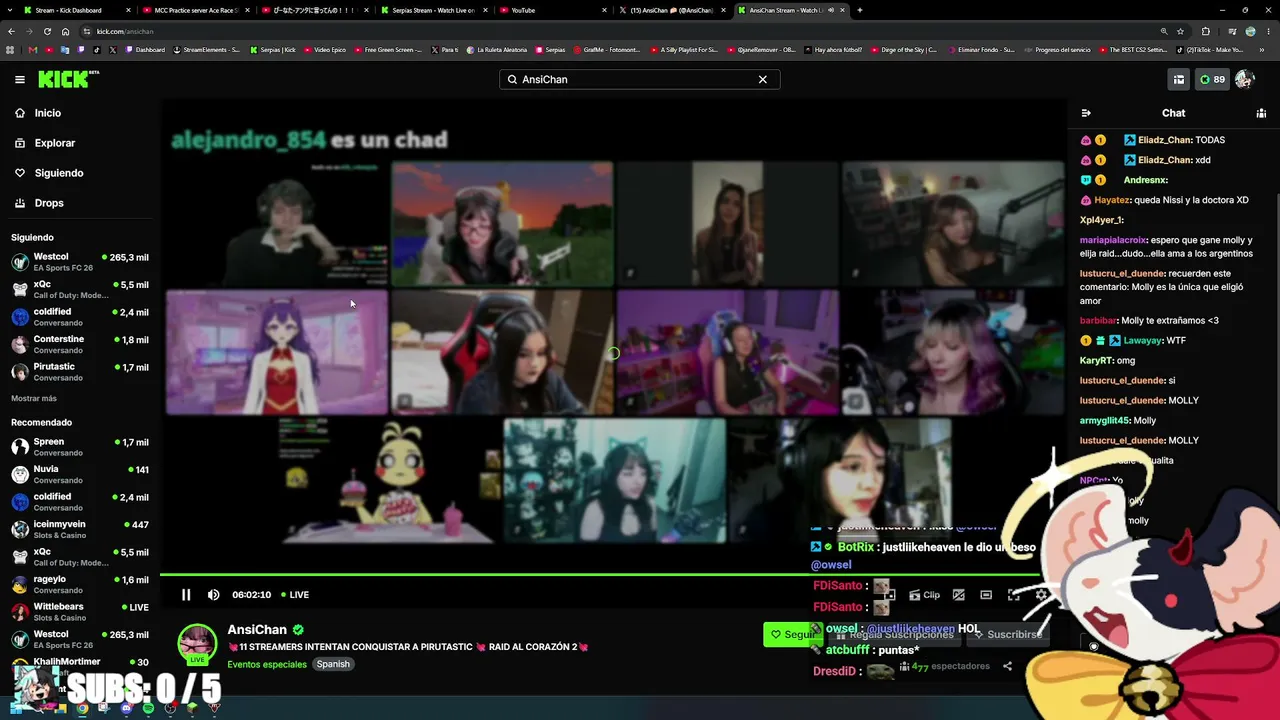Toggle theater mode on the player

(986, 594)
